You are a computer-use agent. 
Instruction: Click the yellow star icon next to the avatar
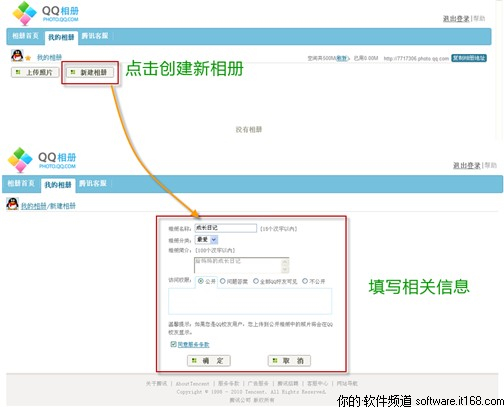28,58
